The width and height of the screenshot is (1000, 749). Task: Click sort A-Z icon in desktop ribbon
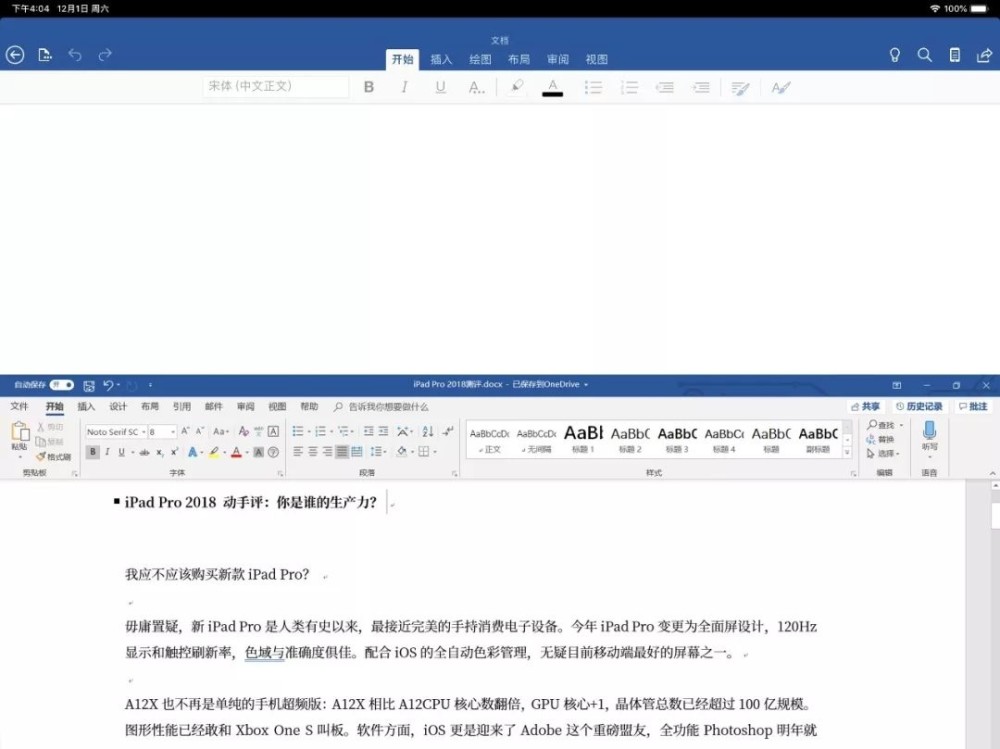click(428, 431)
